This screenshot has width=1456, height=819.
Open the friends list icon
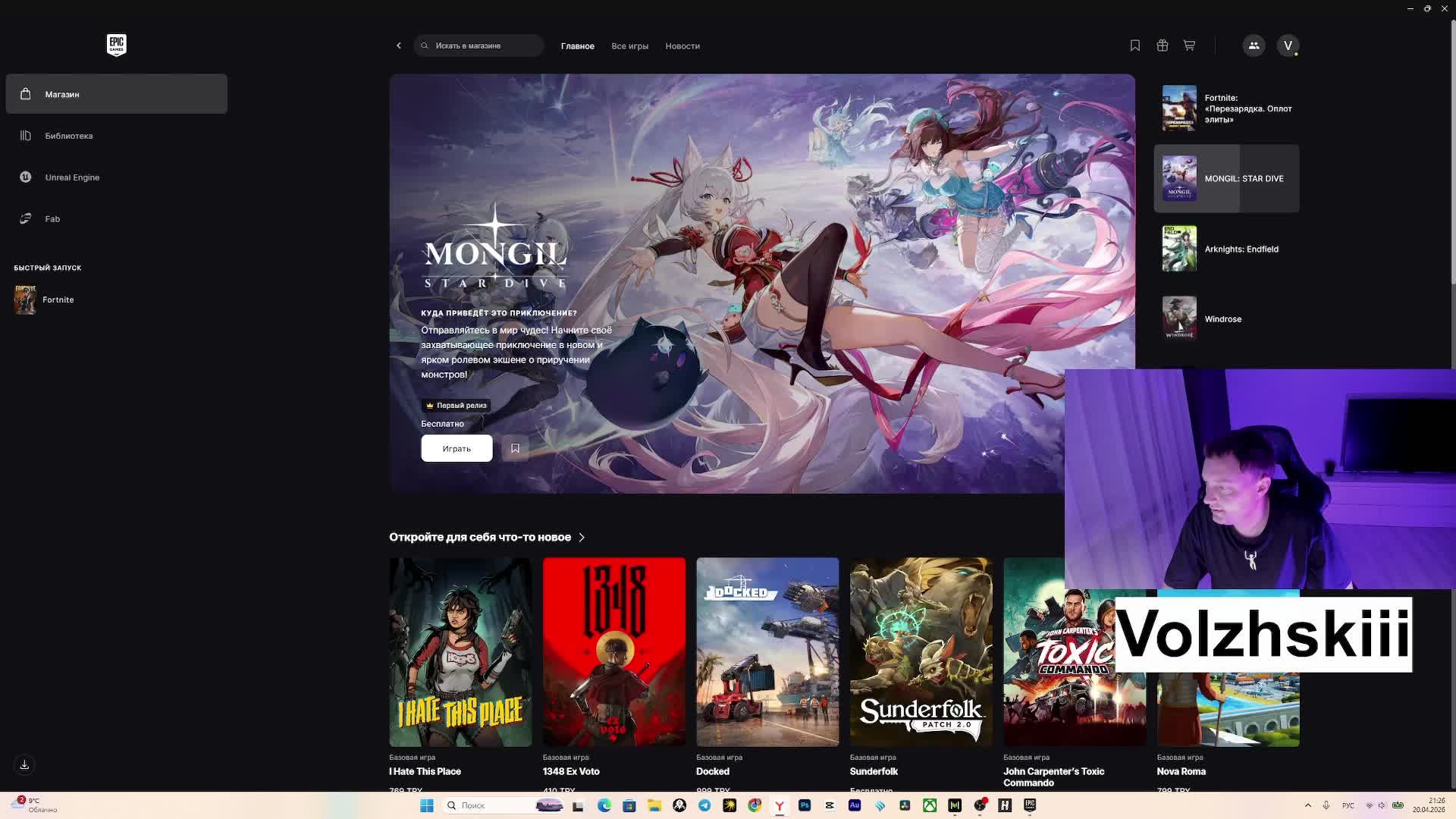point(1254,45)
